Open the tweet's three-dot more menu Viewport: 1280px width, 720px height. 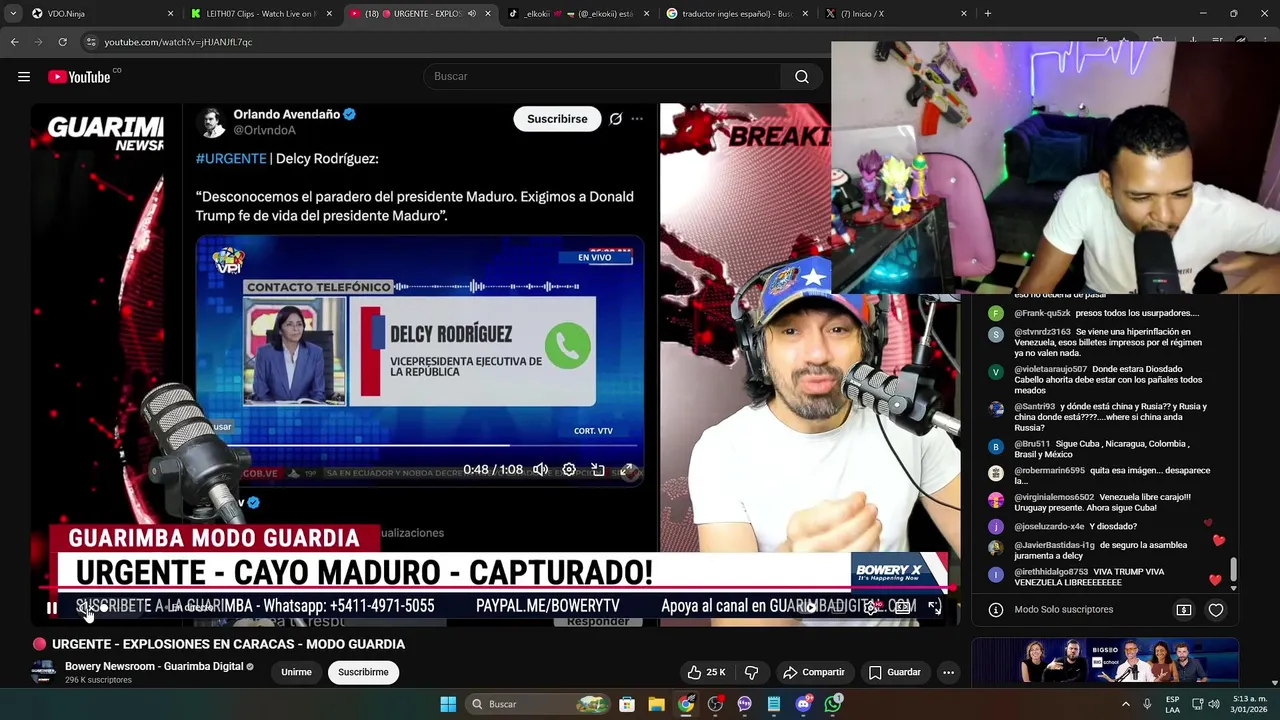tap(637, 119)
